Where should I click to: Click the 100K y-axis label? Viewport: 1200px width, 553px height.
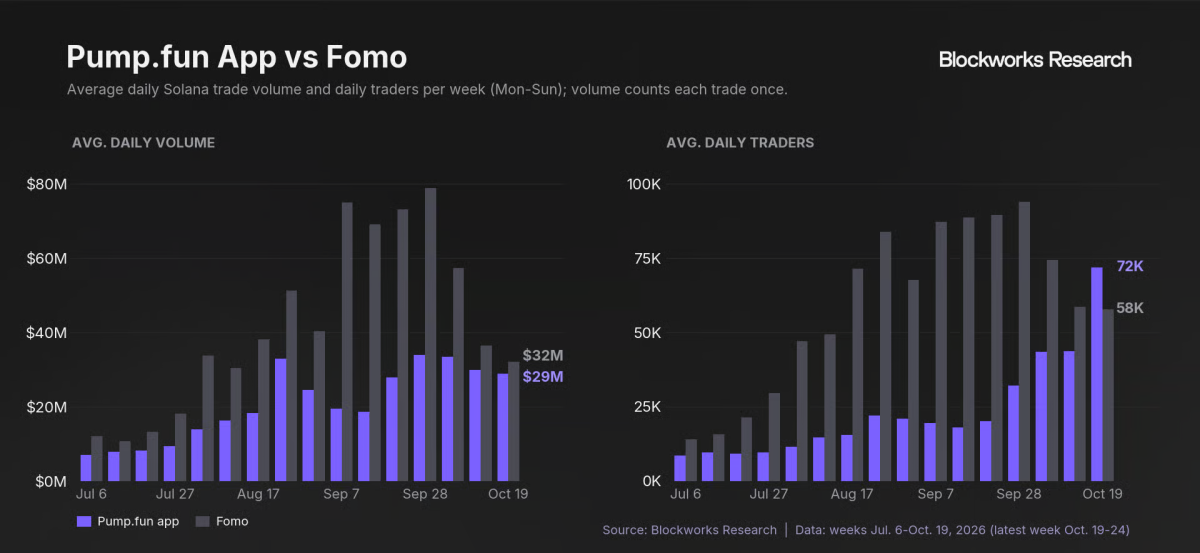pos(643,184)
